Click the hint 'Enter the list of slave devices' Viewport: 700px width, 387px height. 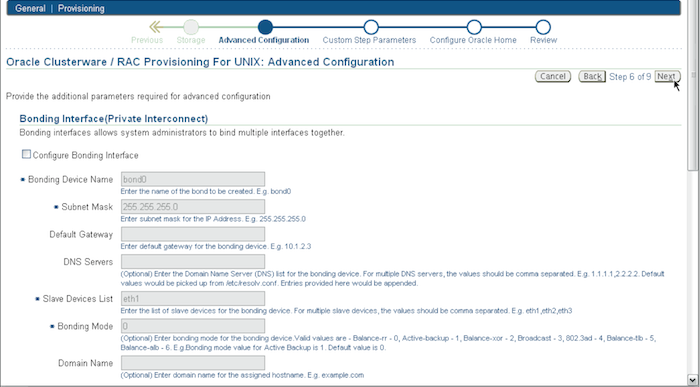click(x=346, y=311)
